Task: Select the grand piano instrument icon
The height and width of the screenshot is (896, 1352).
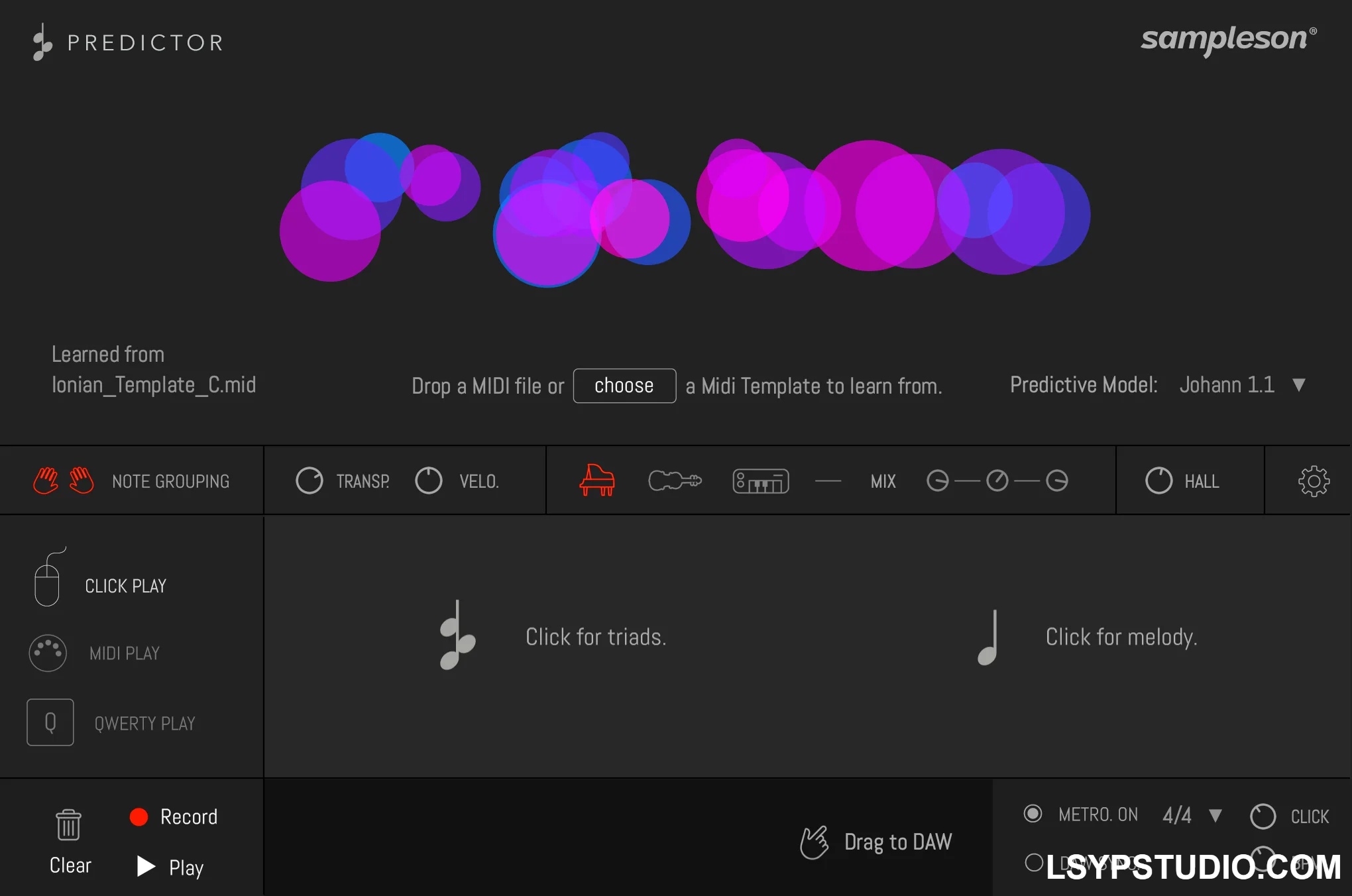Action: (597, 480)
